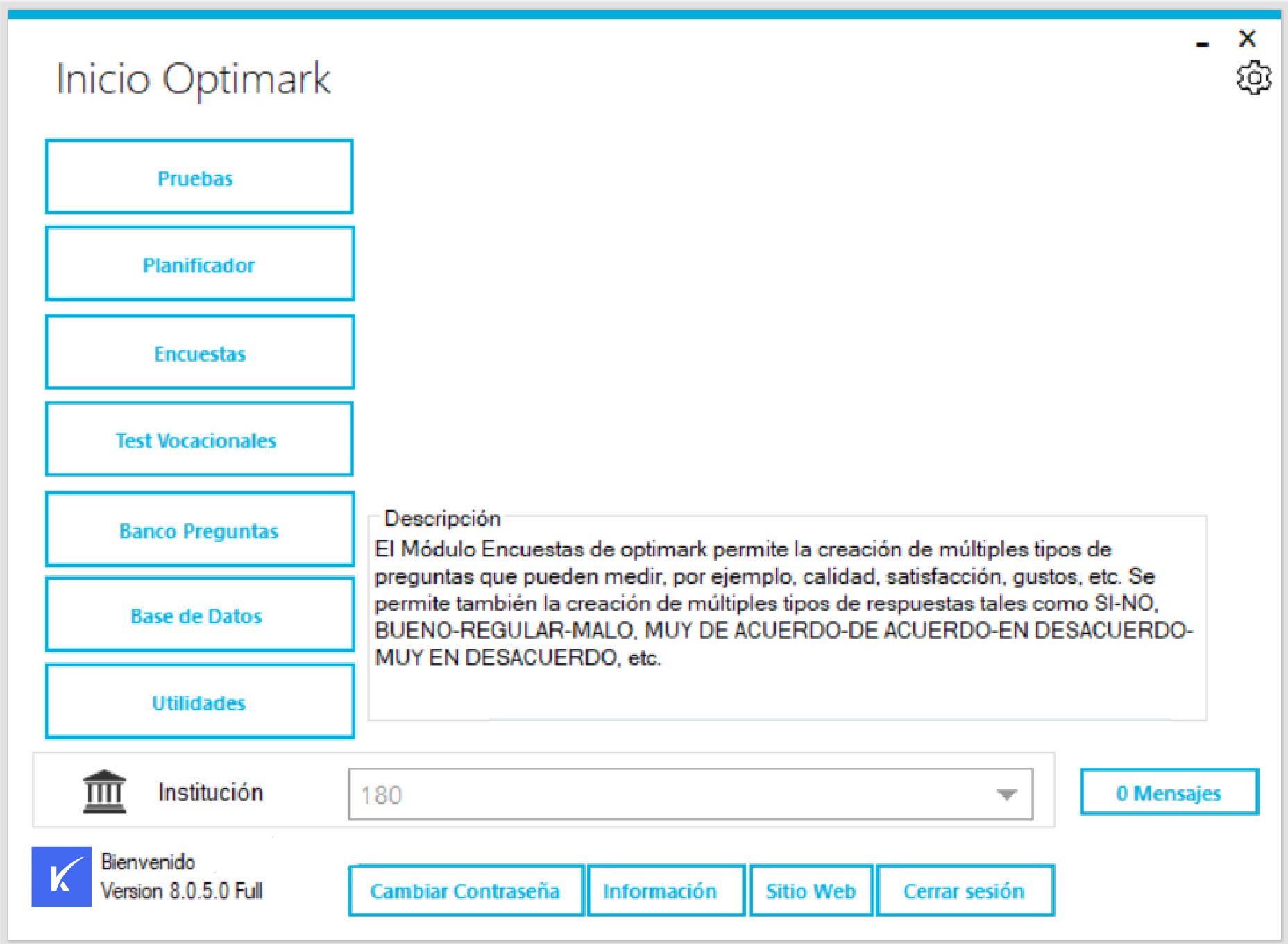Viewport: 1288px width, 944px height.
Task: Click the Institución field showing 180
Action: [690, 794]
